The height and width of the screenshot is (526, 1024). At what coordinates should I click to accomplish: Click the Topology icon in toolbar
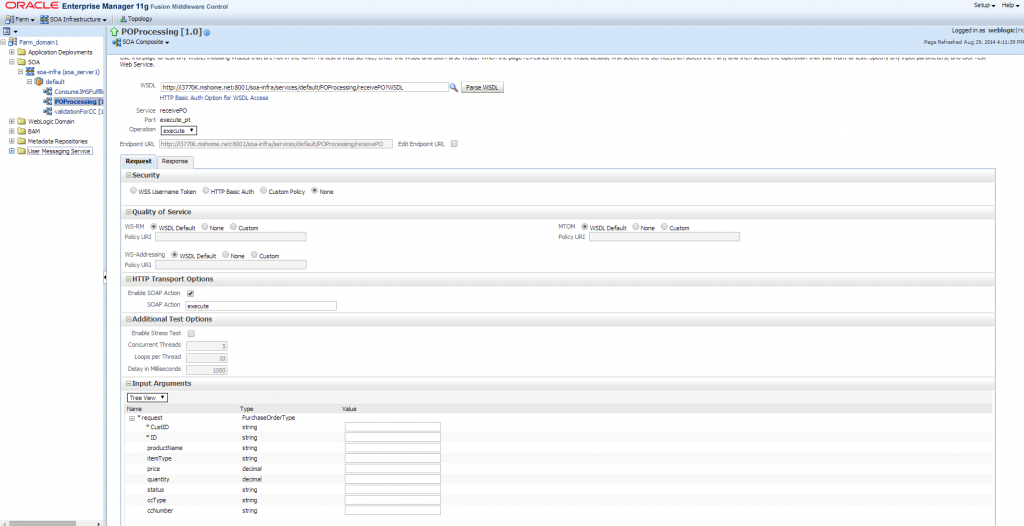[123, 19]
